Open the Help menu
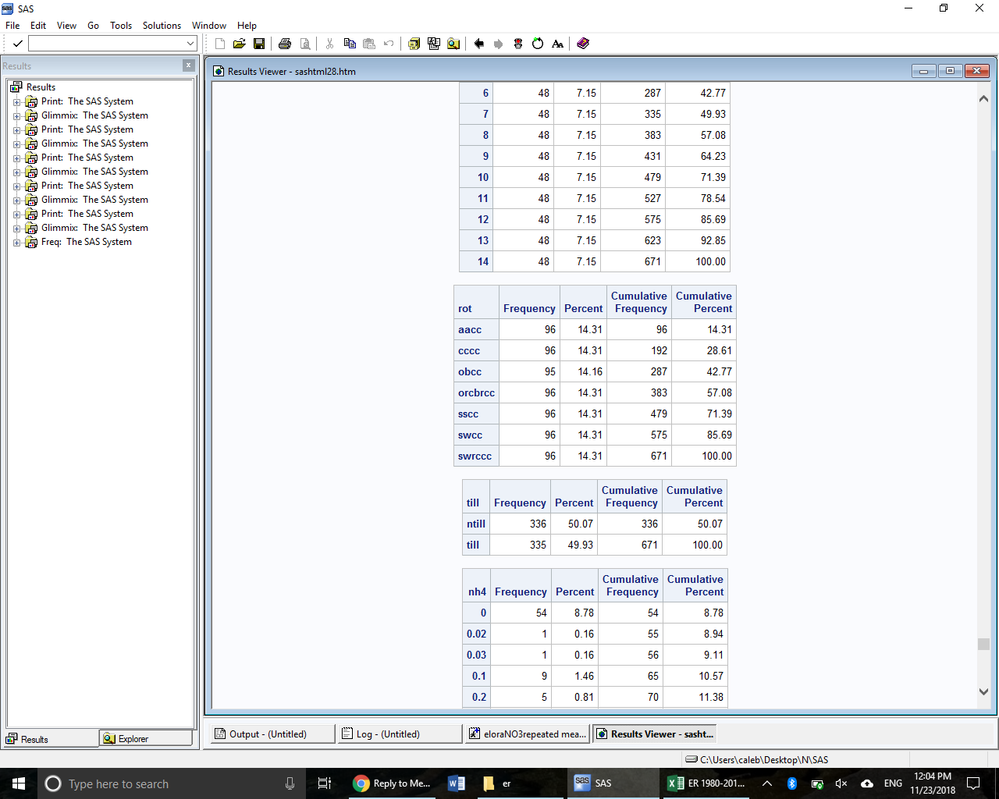This screenshot has width=999, height=799. point(247,25)
